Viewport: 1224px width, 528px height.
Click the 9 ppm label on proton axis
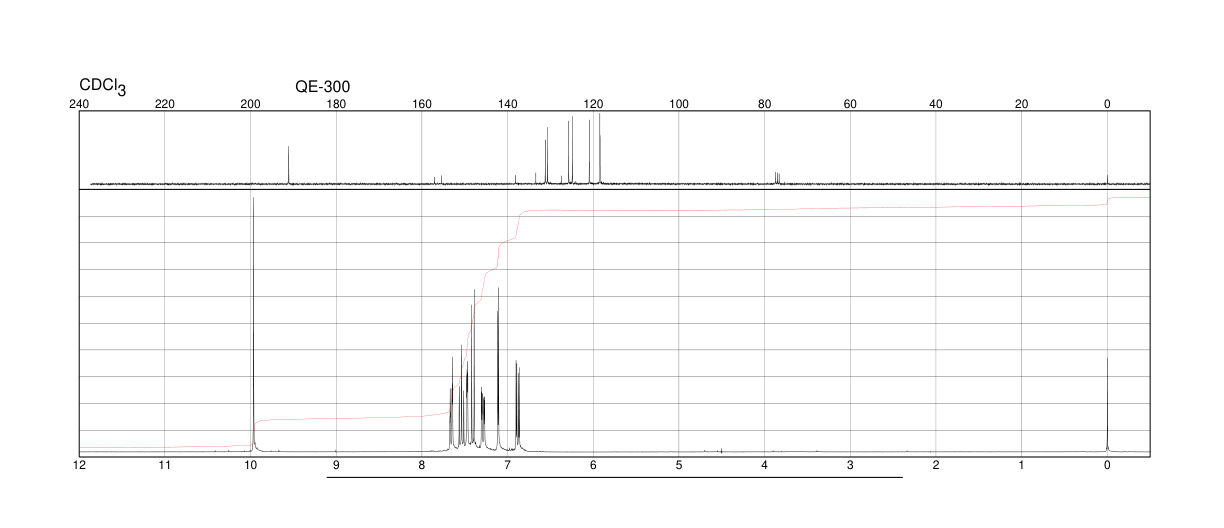pos(336,466)
